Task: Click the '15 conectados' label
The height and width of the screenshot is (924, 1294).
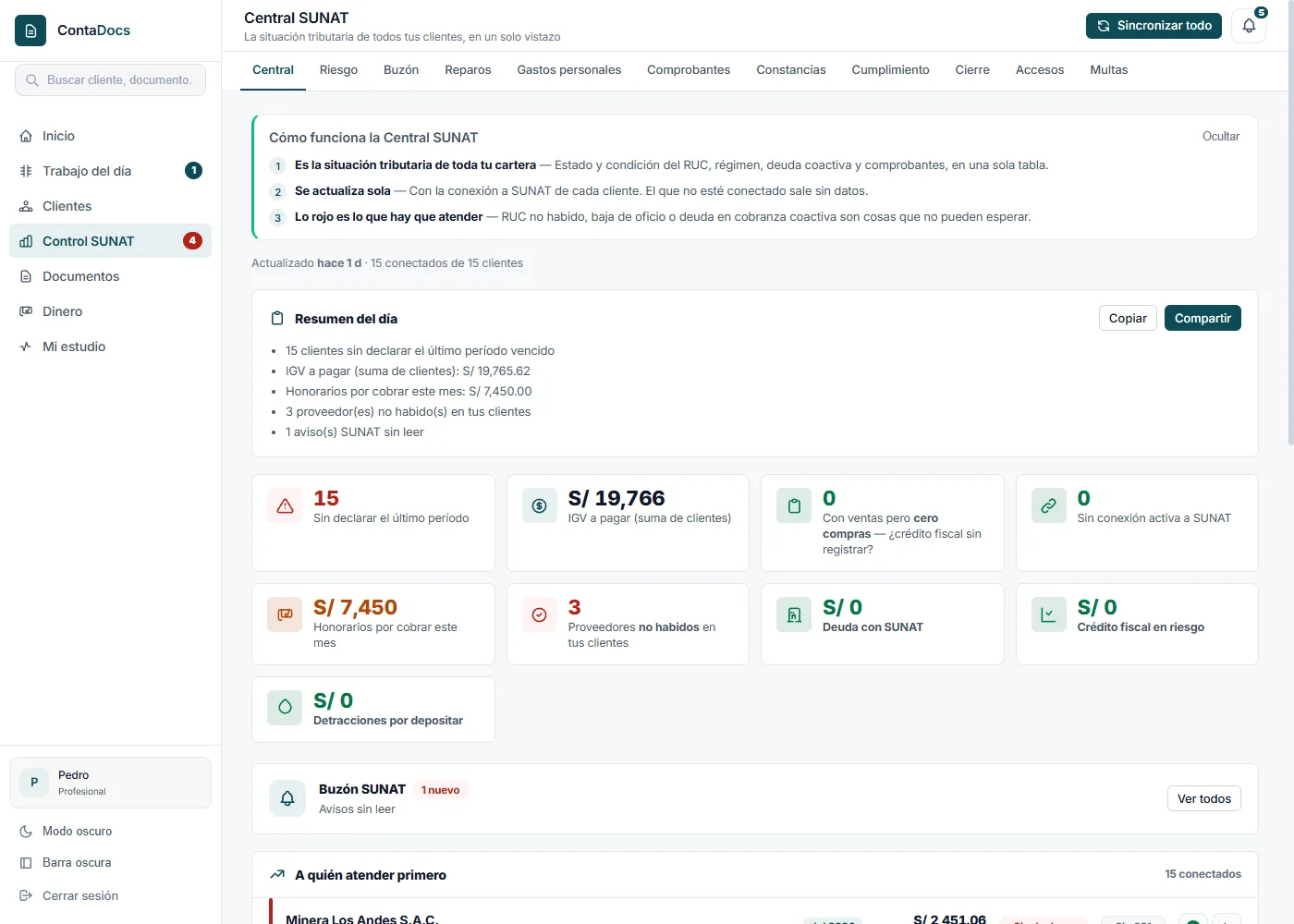Action: (x=1202, y=874)
